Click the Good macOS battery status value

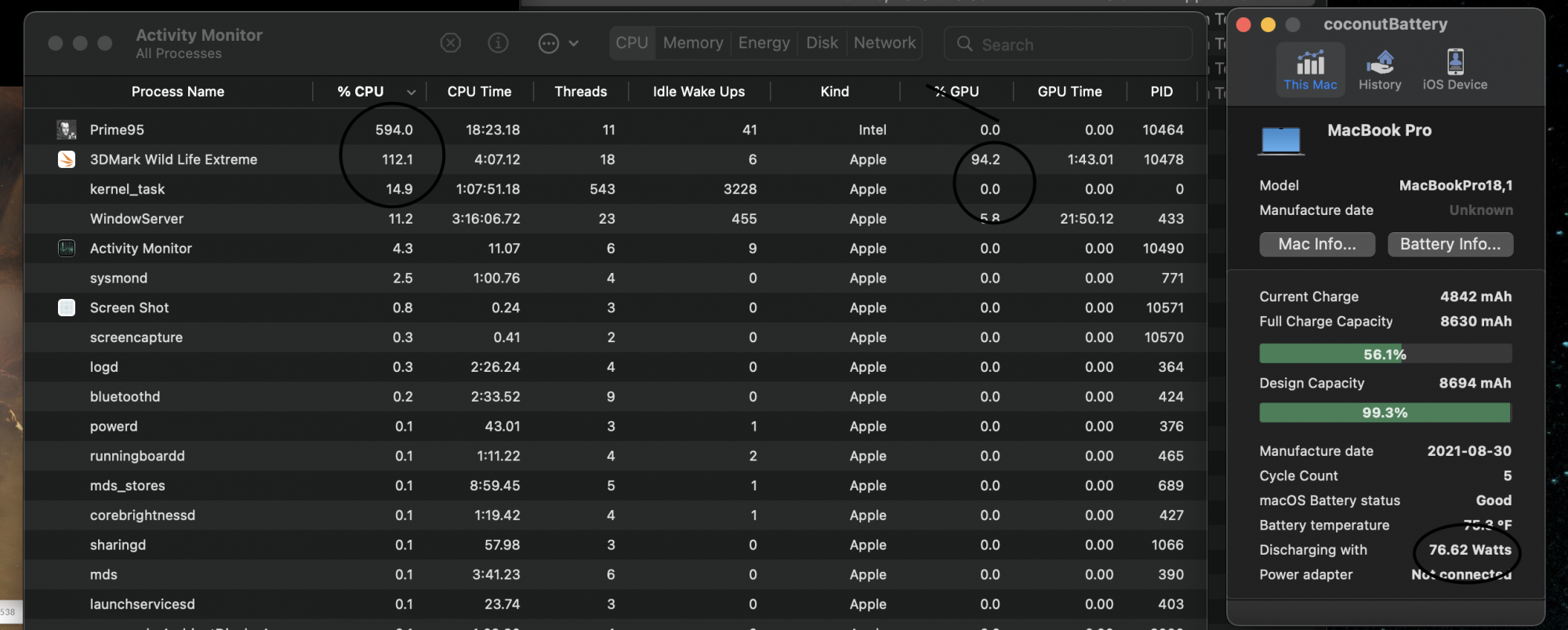1494,501
